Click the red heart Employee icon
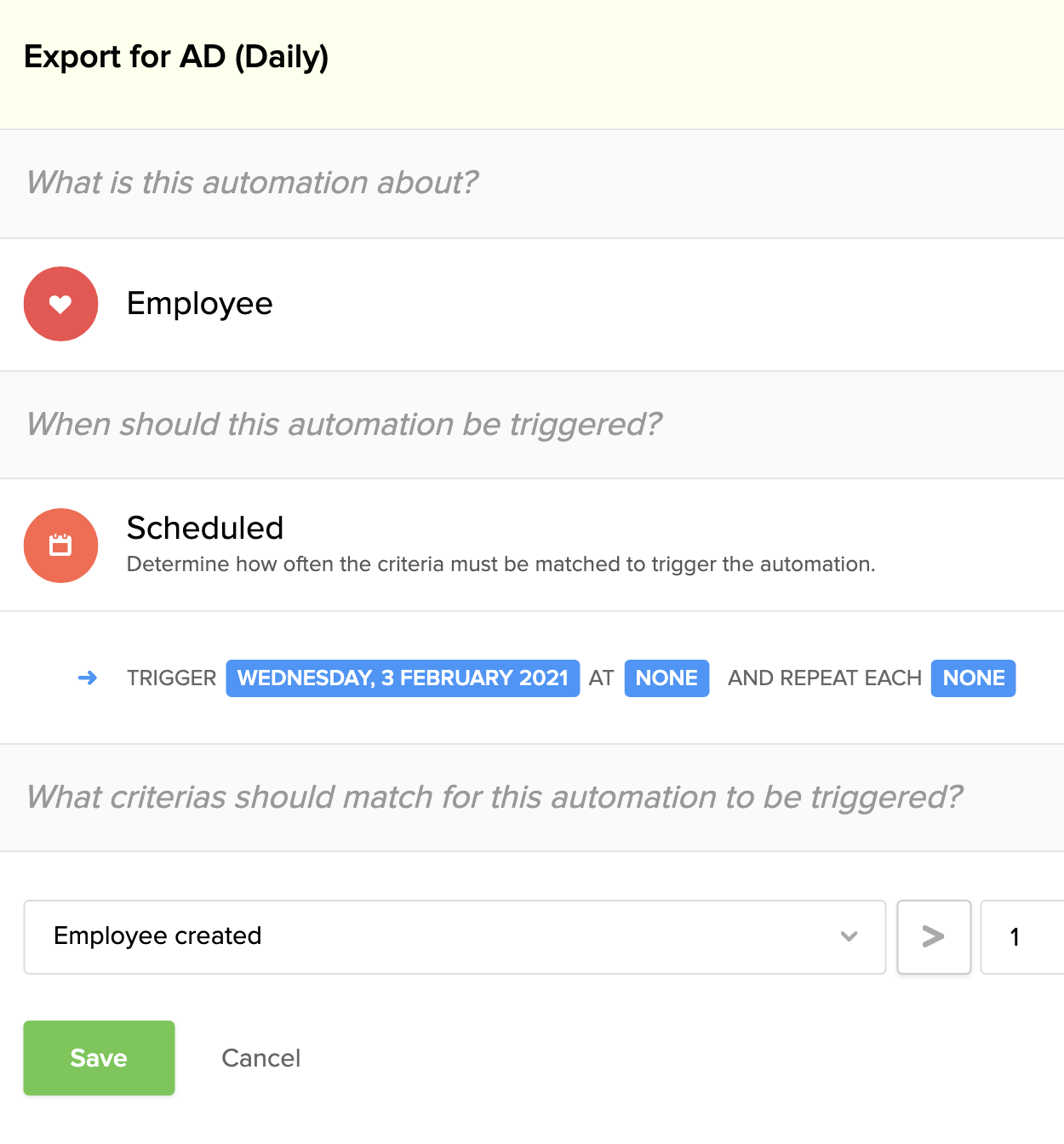The width and height of the screenshot is (1064, 1144). [60, 304]
